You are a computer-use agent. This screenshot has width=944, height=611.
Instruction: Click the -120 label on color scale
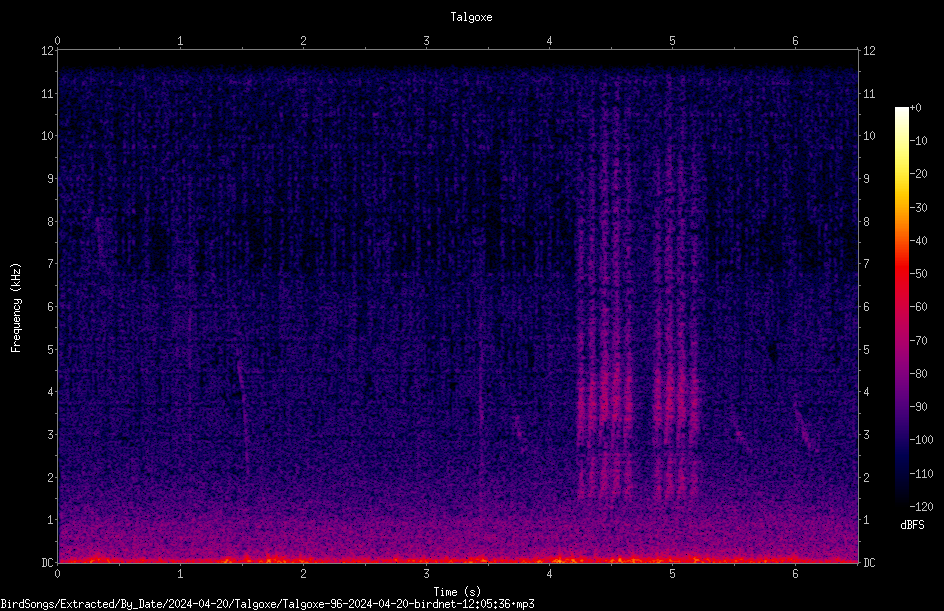point(921,506)
